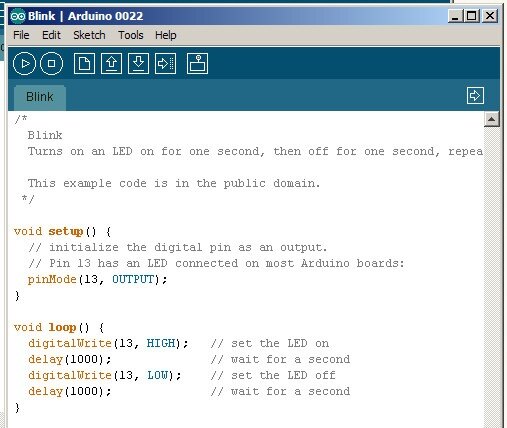Save sketch with the down-arrow icon
This screenshot has height=428, width=507.
point(138,63)
